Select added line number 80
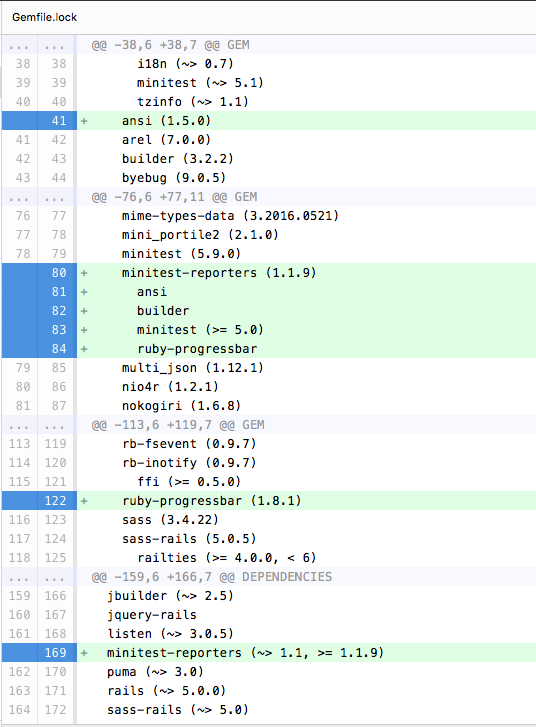Image resolution: width=536 pixels, height=727 pixels. (58, 273)
